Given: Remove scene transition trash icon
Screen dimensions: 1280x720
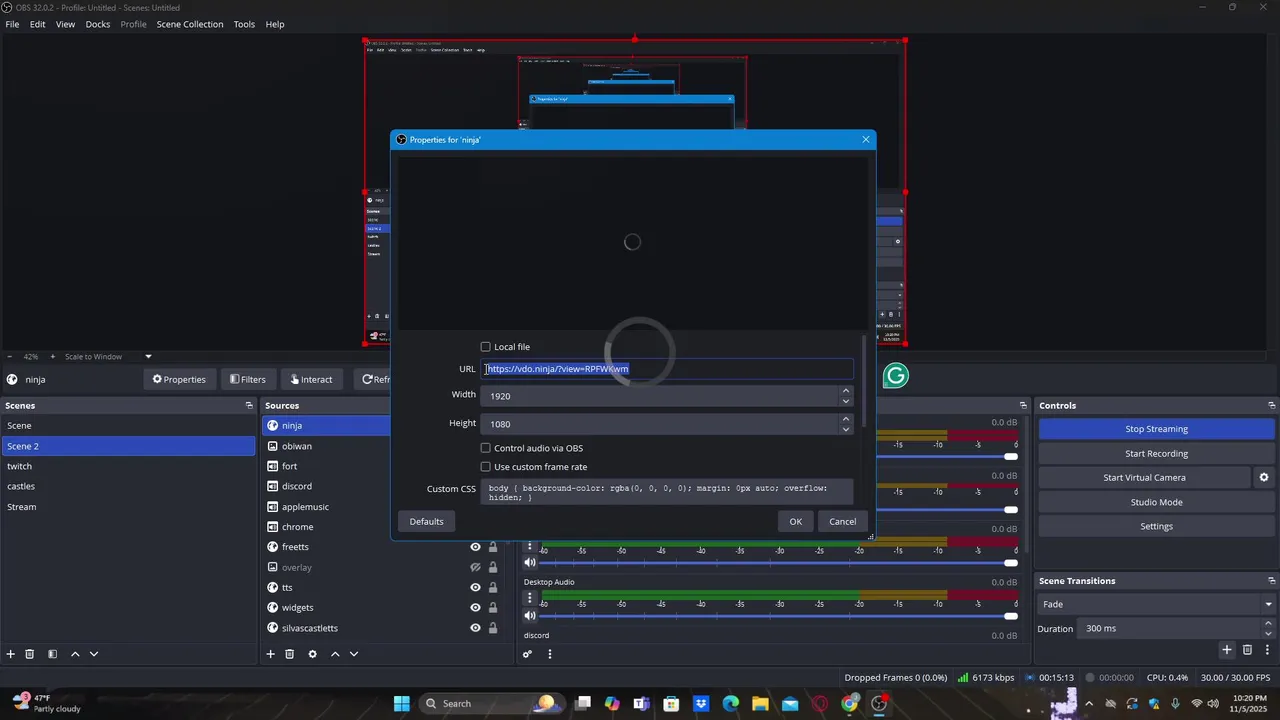Looking at the screenshot, I should tap(1247, 650).
